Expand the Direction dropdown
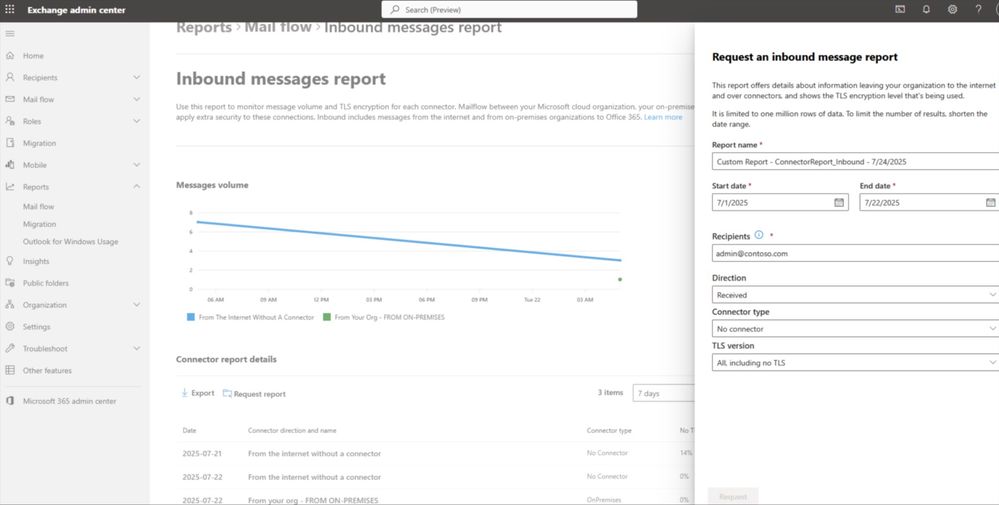The height and width of the screenshot is (505, 999). 855,295
